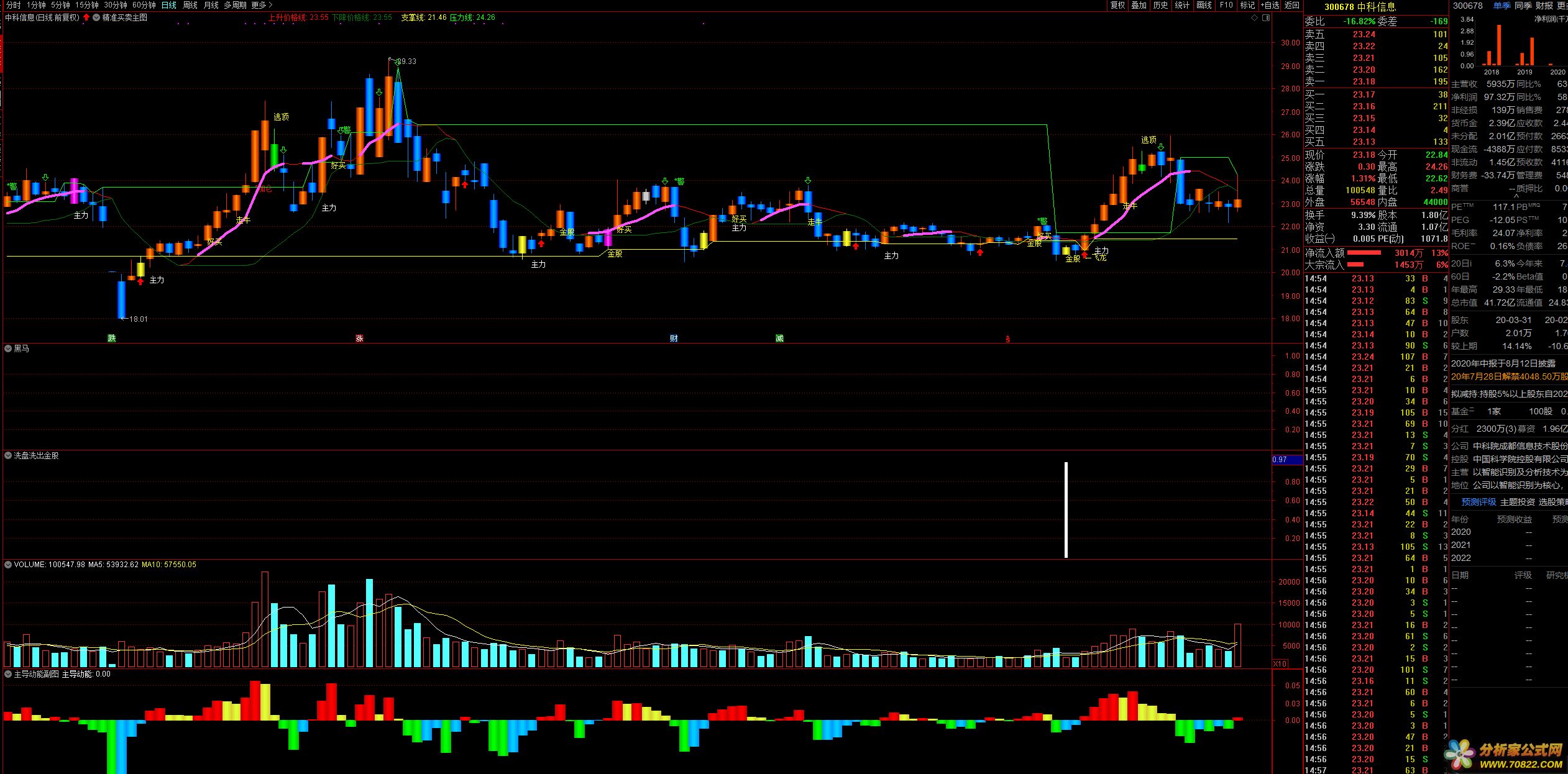Toggle the side panel icon at chart top-right

(1266, 18)
